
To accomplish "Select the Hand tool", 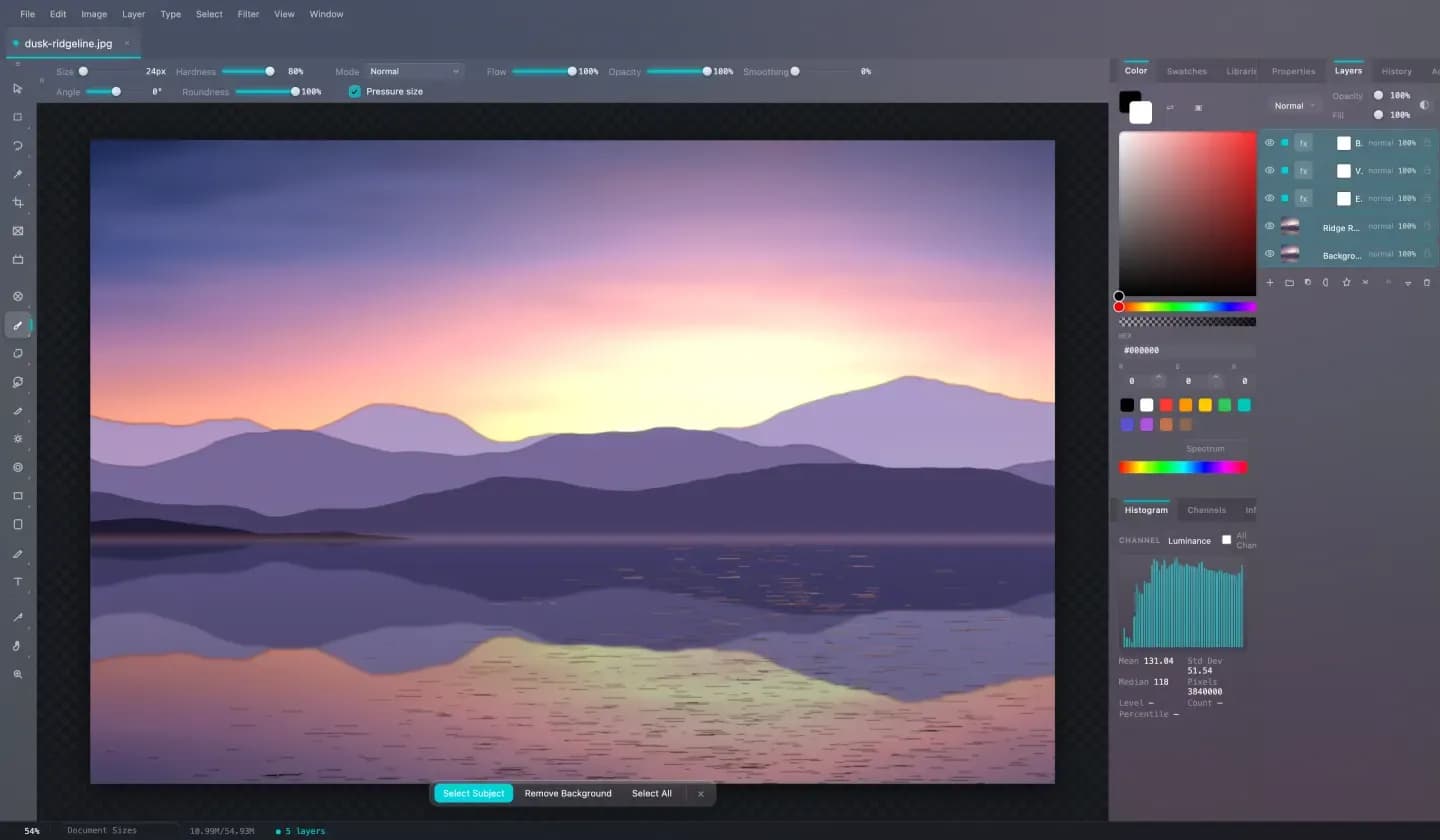I will (x=17, y=646).
